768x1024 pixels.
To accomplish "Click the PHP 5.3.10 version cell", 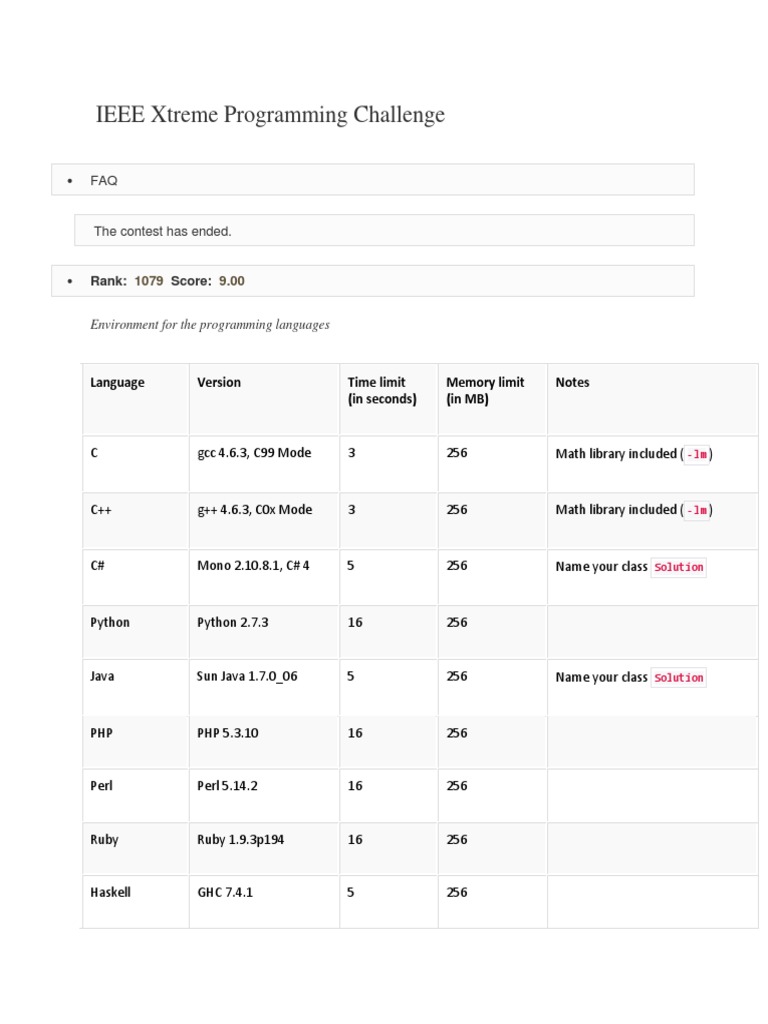I will 228,733.
